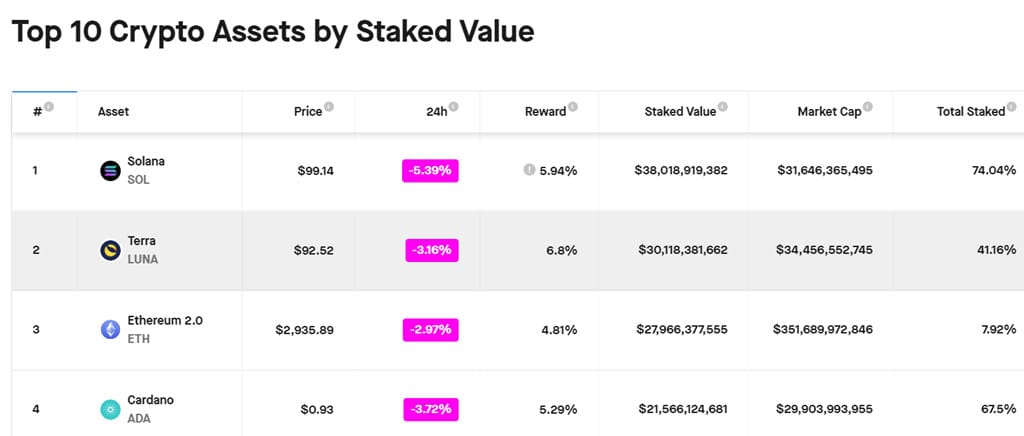Click Cardano's -3.72% 24h change badge
Screen dimensions: 1024x436
(x=431, y=409)
